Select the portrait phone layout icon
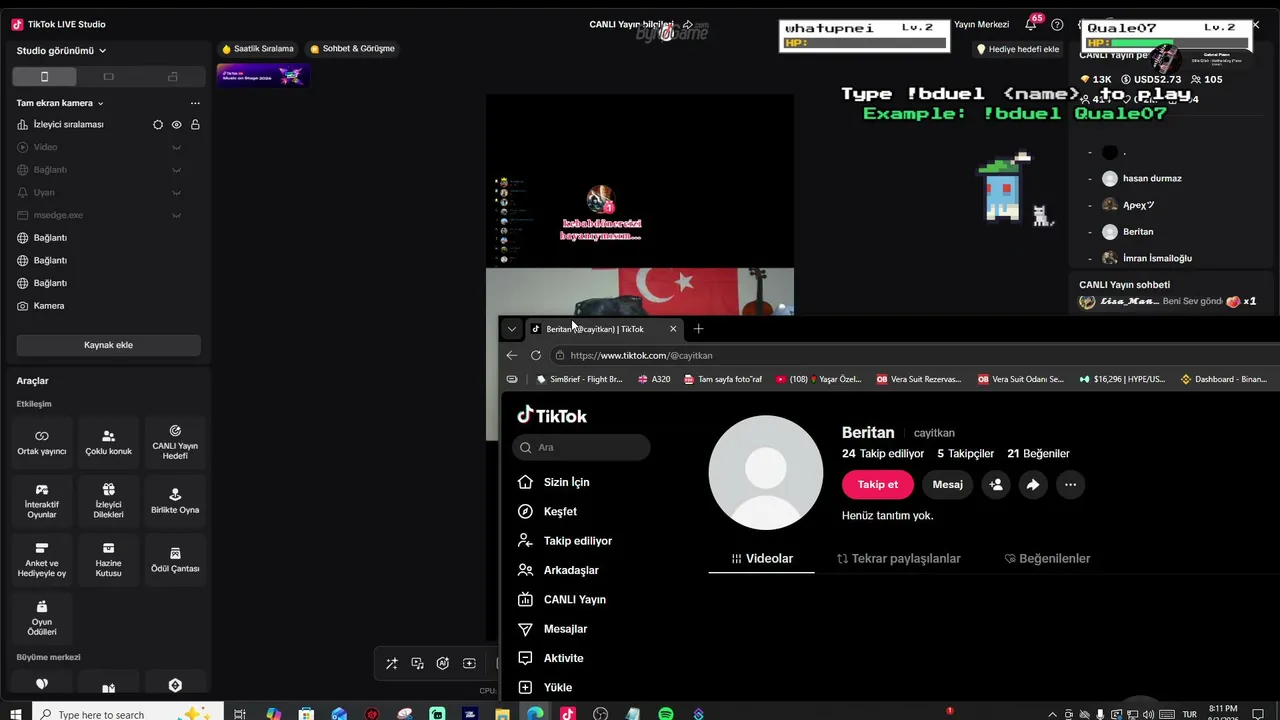 (44, 77)
